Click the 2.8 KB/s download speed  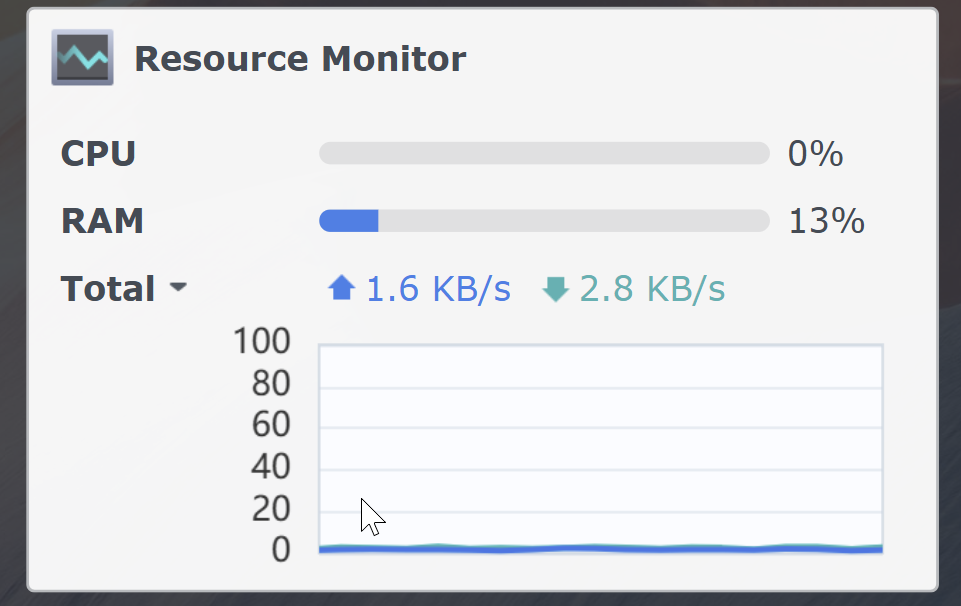tap(652, 289)
